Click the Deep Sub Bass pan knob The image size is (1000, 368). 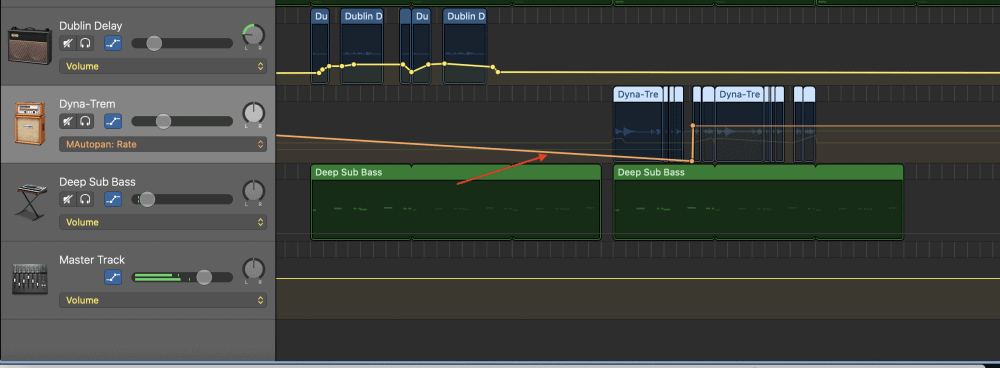[254, 191]
